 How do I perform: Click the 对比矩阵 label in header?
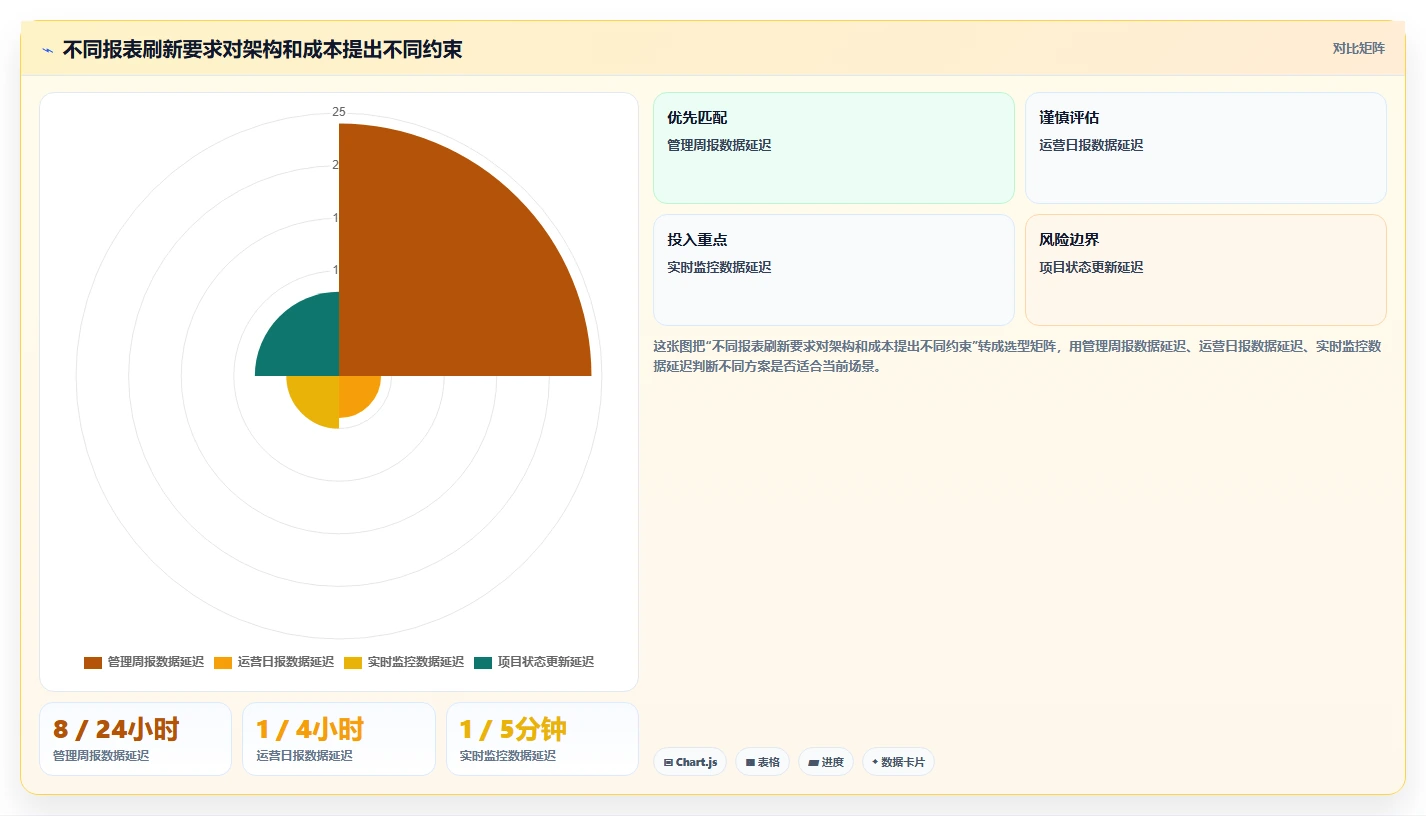[x=1359, y=48]
